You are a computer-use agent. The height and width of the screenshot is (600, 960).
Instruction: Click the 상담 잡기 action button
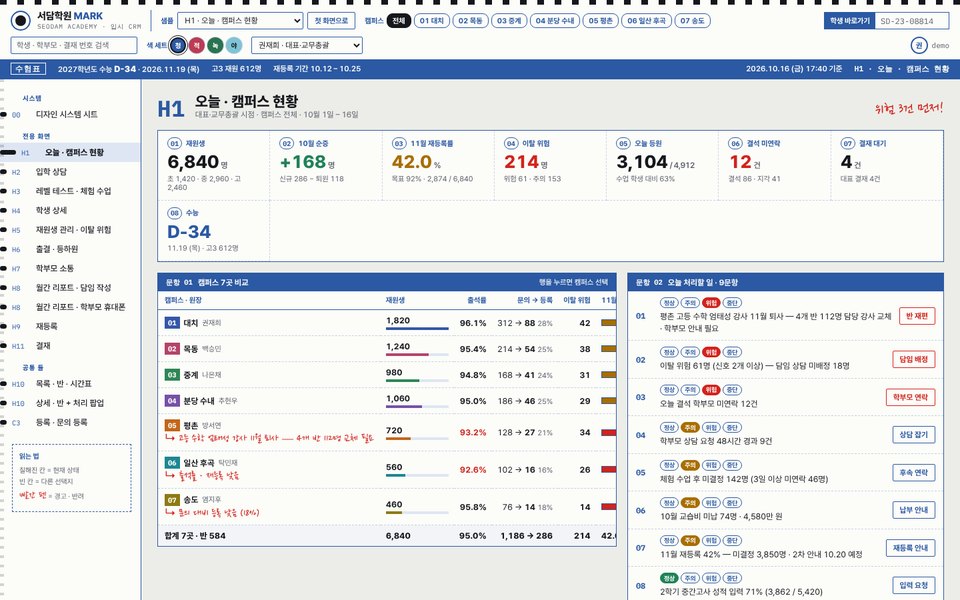pyautogui.click(x=913, y=435)
